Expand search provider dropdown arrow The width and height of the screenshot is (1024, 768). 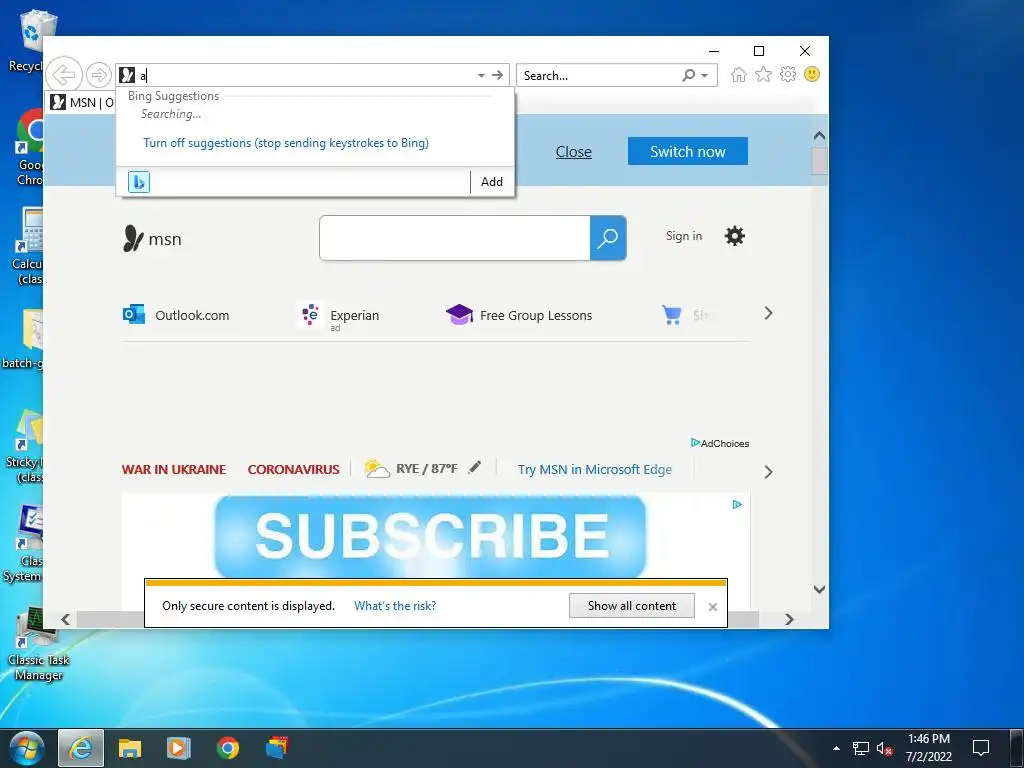click(705, 76)
